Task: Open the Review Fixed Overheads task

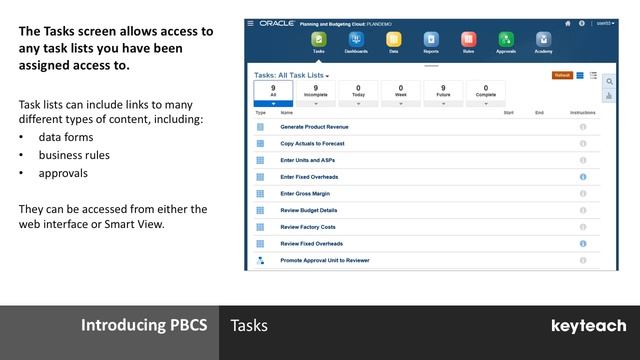Action: [x=311, y=244]
